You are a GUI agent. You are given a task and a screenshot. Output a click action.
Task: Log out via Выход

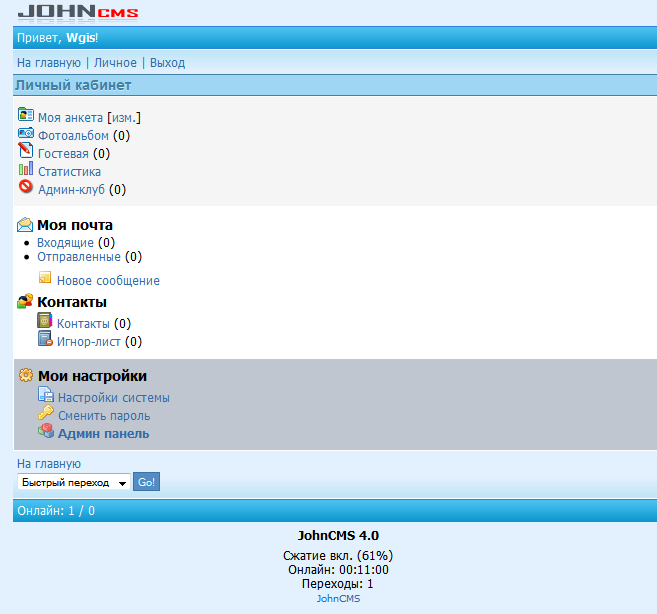point(168,63)
